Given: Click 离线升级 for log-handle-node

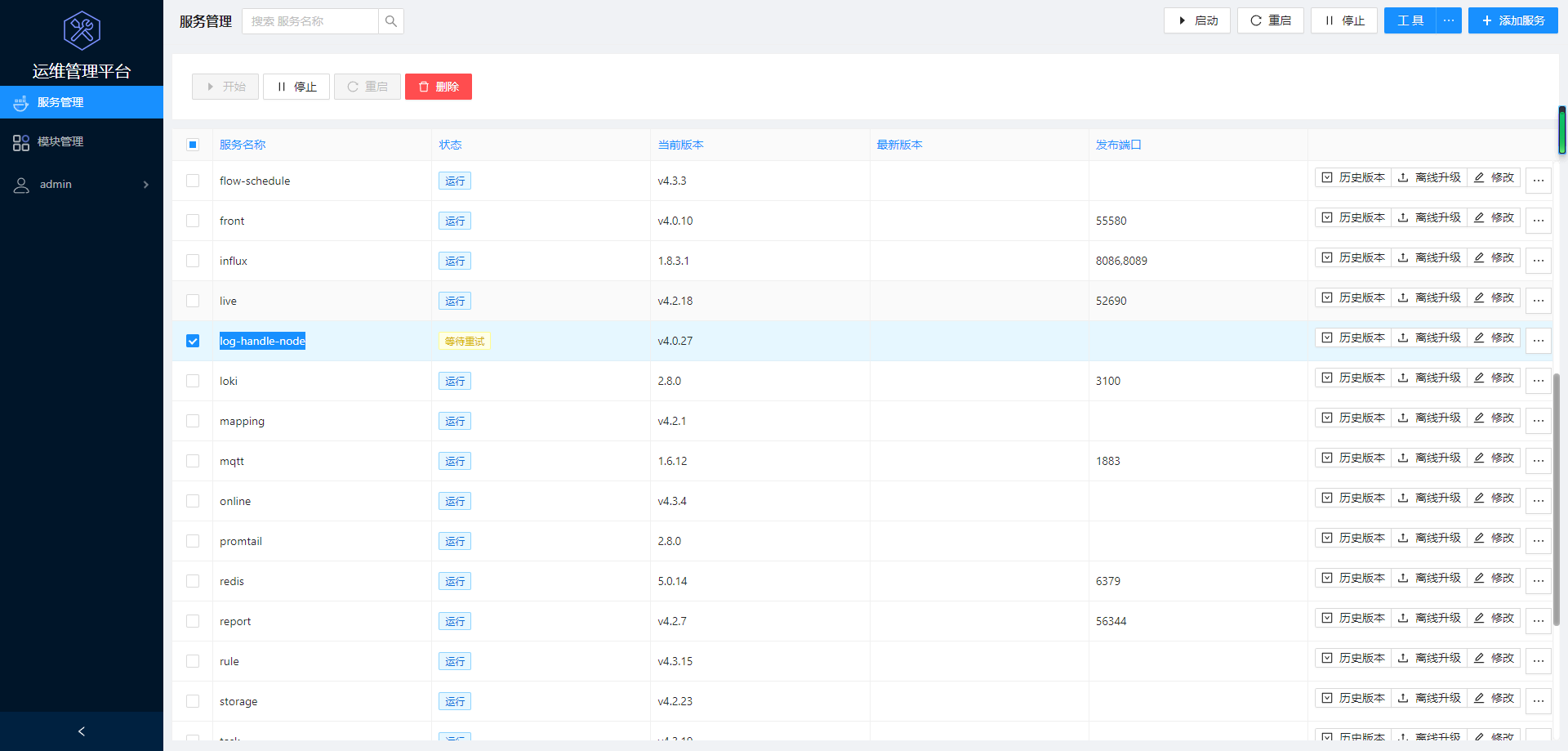Looking at the screenshot, I should pyautogui.click(x=1429, y=338).
